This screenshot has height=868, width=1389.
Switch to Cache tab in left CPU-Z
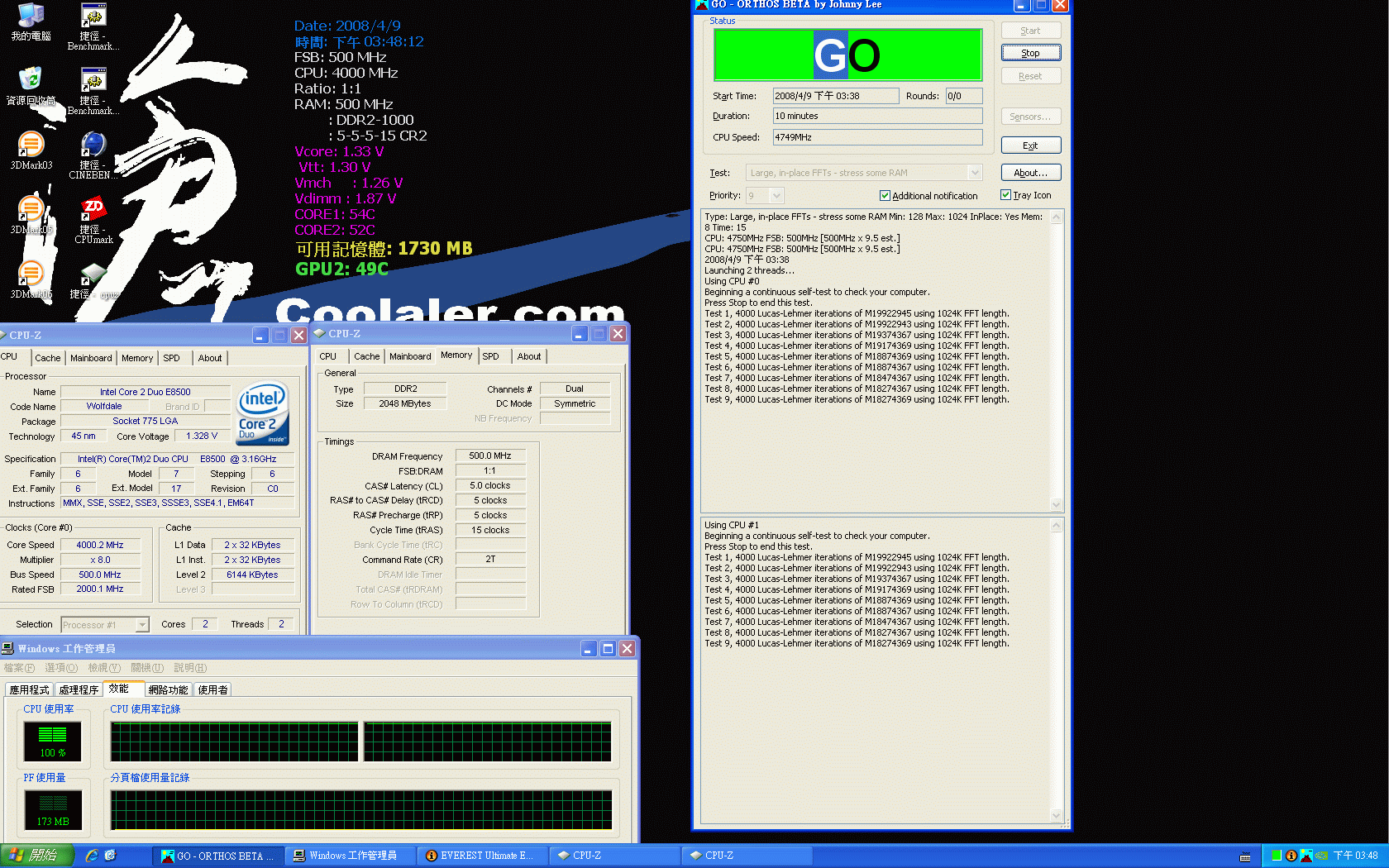(x=47, y=358)
